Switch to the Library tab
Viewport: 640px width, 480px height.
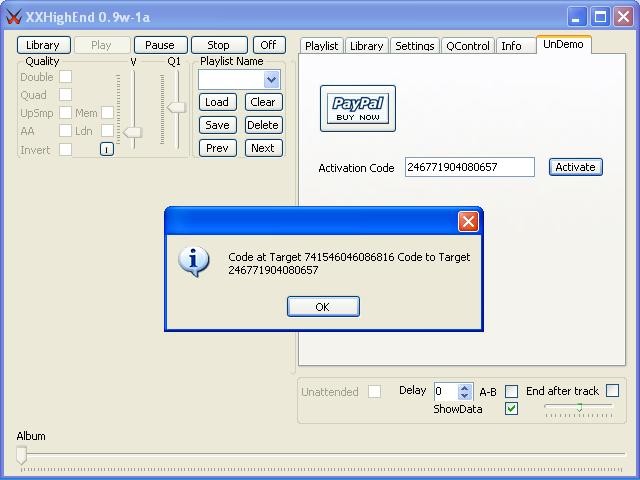point(367,46)
